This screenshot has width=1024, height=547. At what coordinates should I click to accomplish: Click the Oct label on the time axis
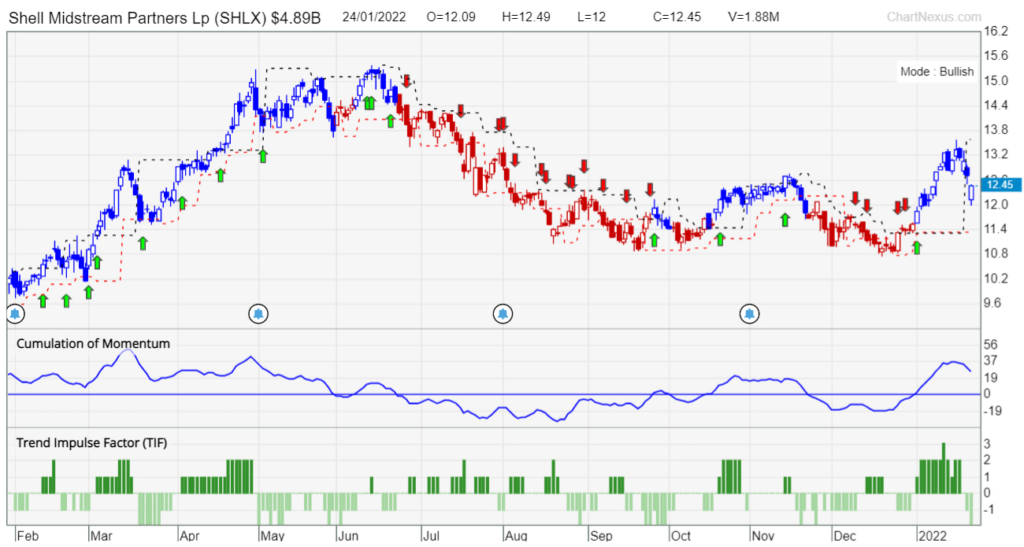[x=681, y=536]
